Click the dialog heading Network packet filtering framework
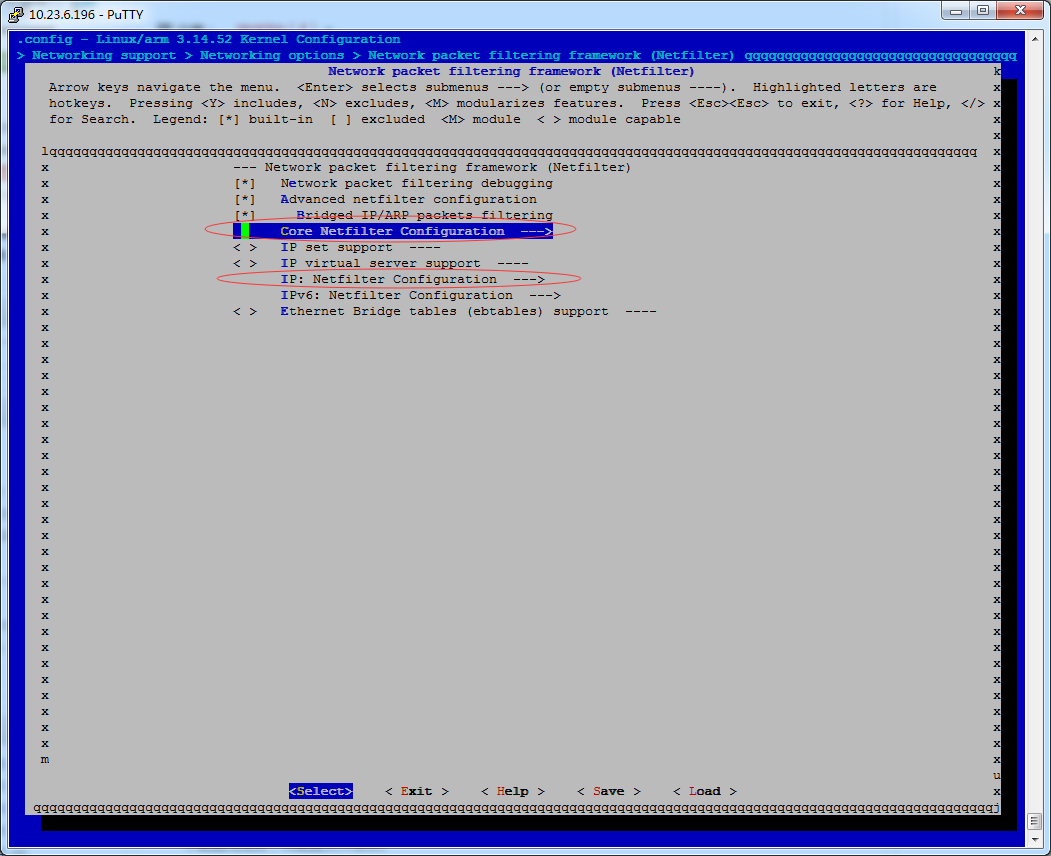This screenshot has height=856, width=1051. point(511,71)
